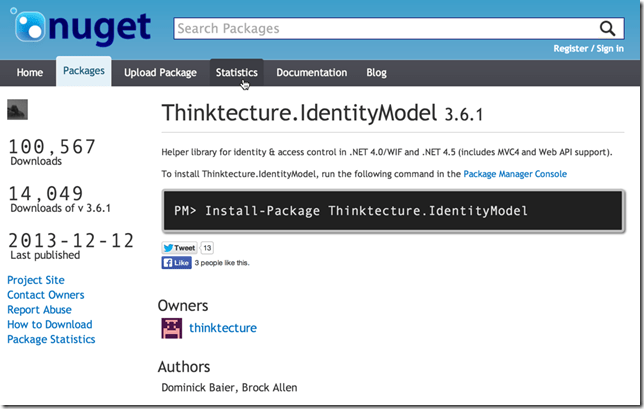Click the NuGet logo
The image size is (644, 409).
[80, 27]
